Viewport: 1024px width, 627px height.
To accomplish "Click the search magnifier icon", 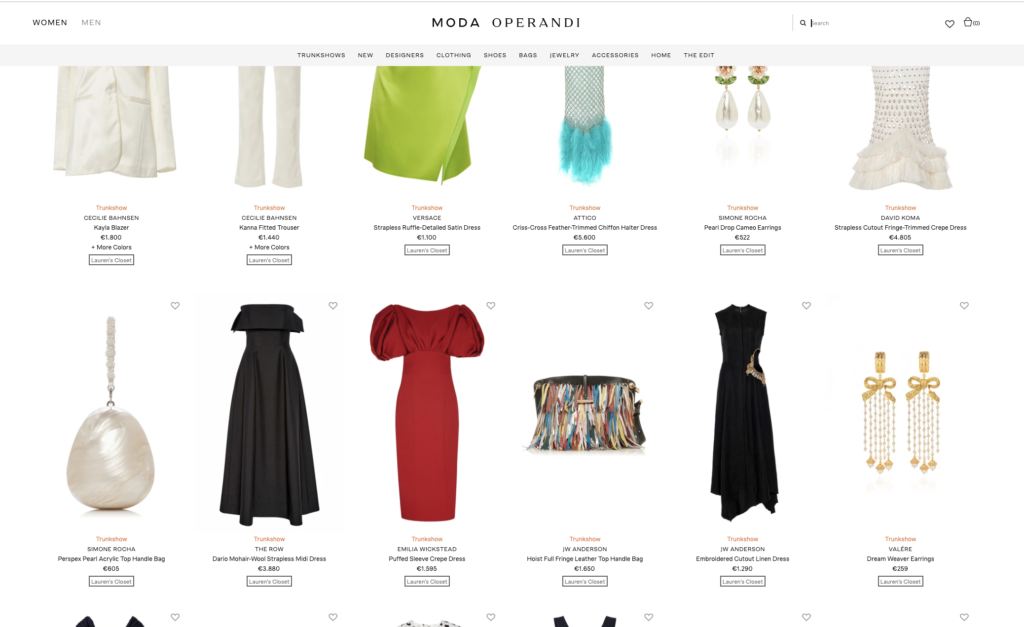I will point(803,23).
